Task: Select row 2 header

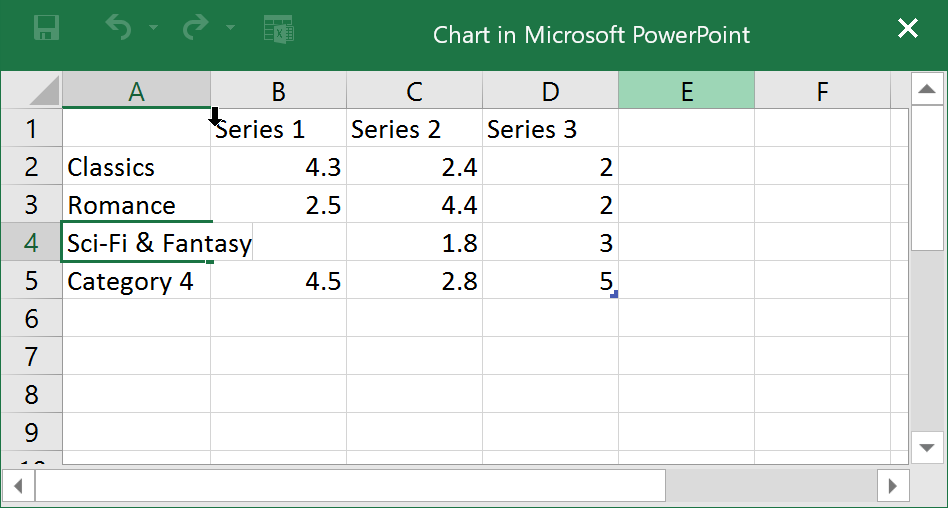Action: point(31,166)
